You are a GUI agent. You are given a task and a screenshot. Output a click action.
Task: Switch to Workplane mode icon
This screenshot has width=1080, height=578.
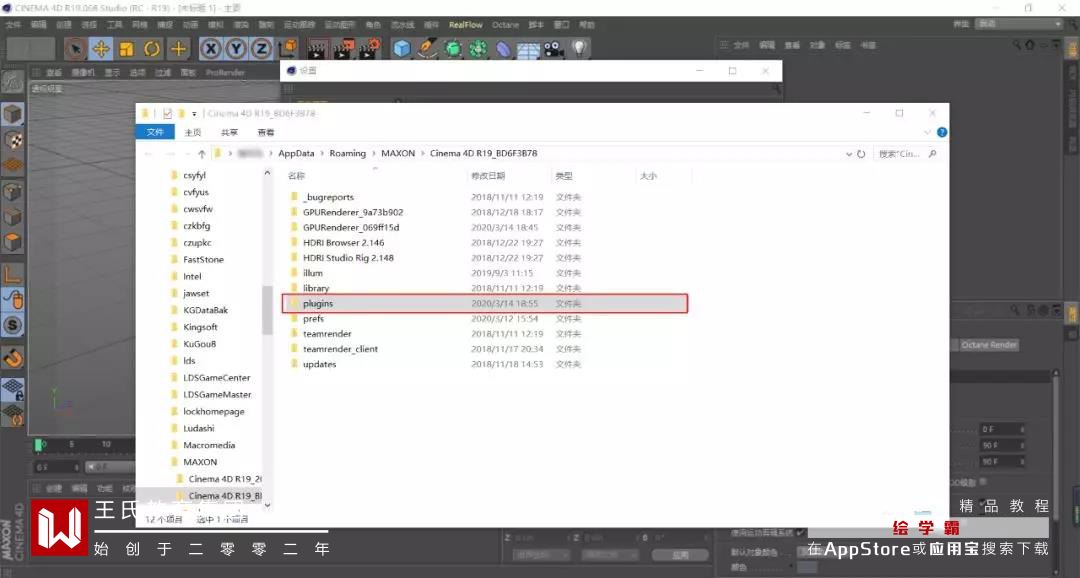click(x=12, y=165)
